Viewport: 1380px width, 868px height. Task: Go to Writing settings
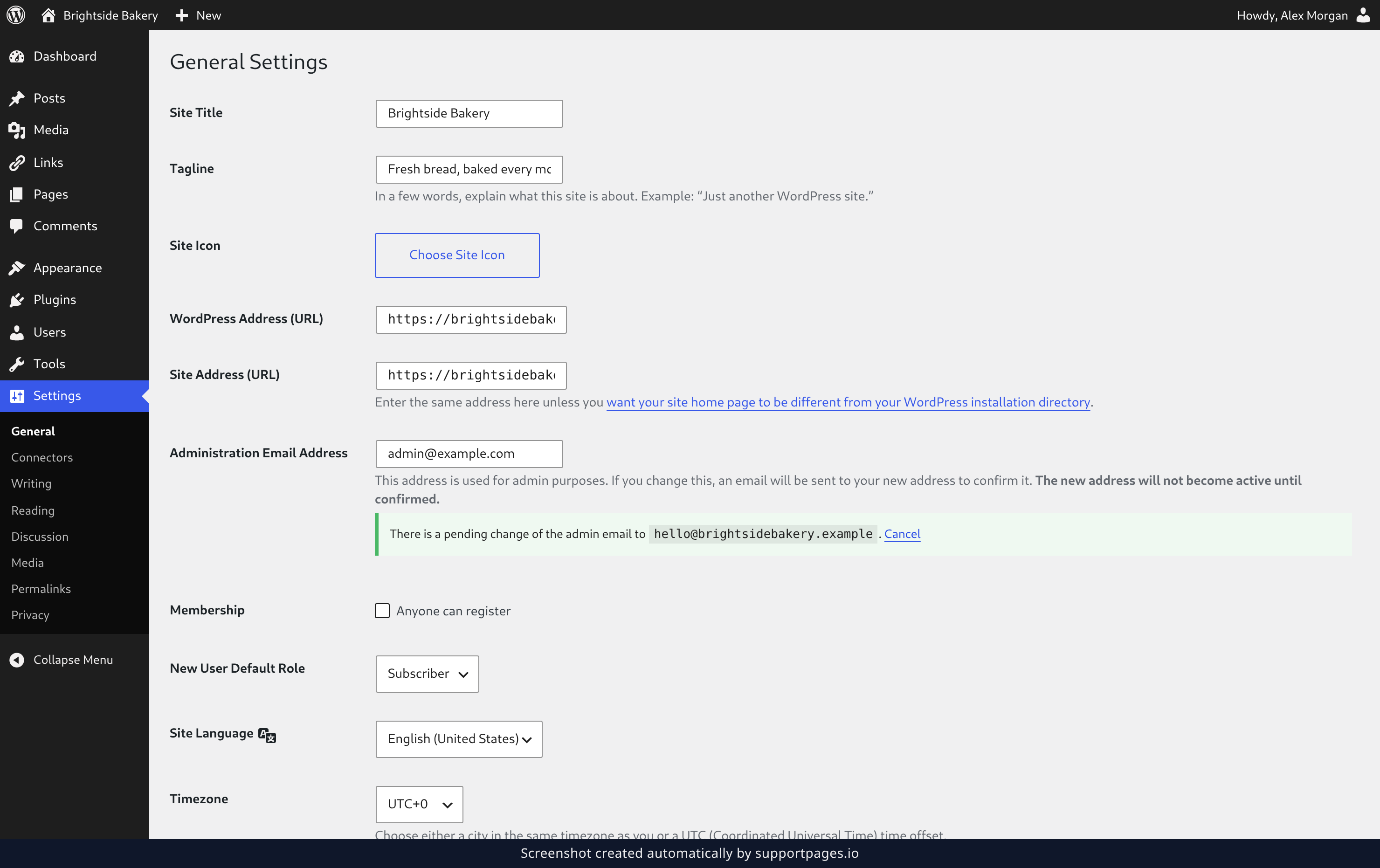[32, 483]
